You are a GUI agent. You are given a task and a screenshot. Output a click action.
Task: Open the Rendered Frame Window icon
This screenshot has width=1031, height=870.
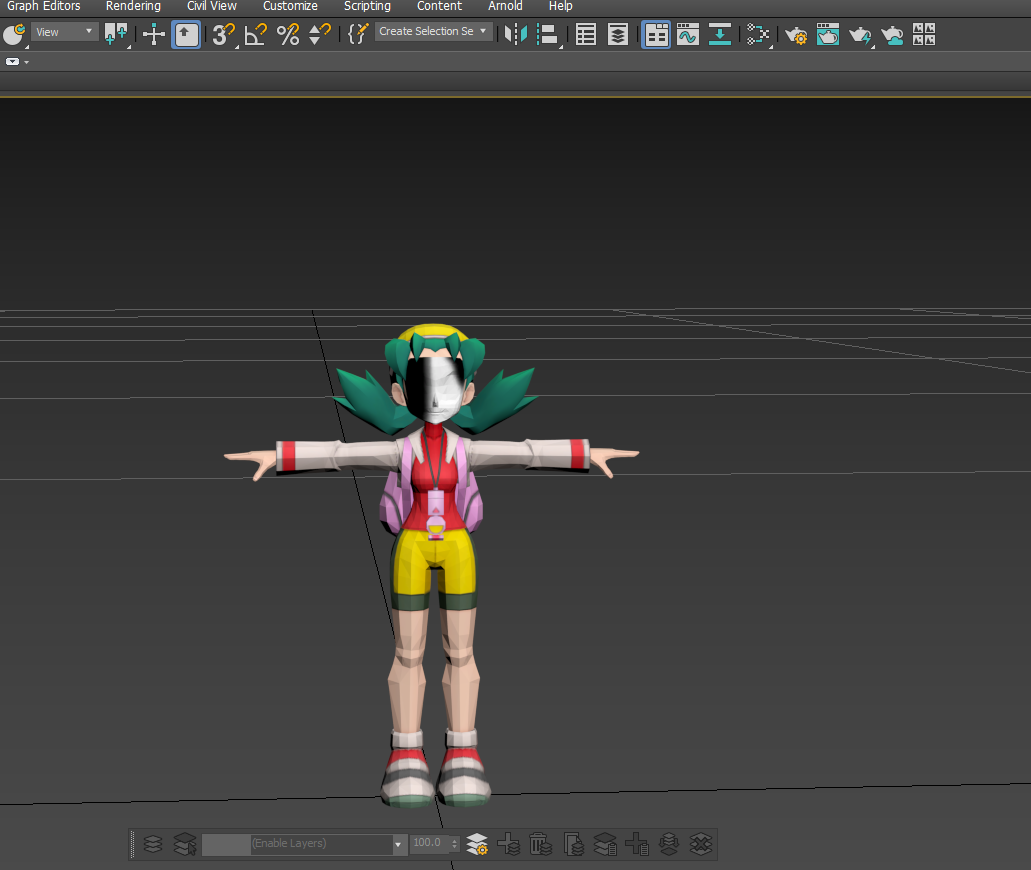coord(828,34)
